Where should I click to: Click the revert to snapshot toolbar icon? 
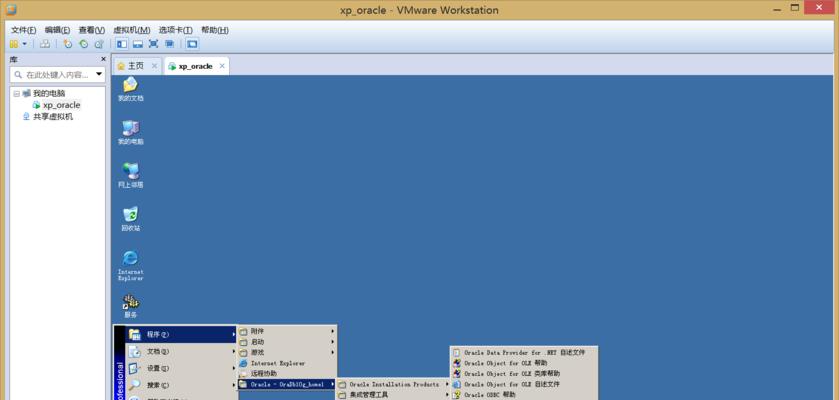(x=83, y=44)
